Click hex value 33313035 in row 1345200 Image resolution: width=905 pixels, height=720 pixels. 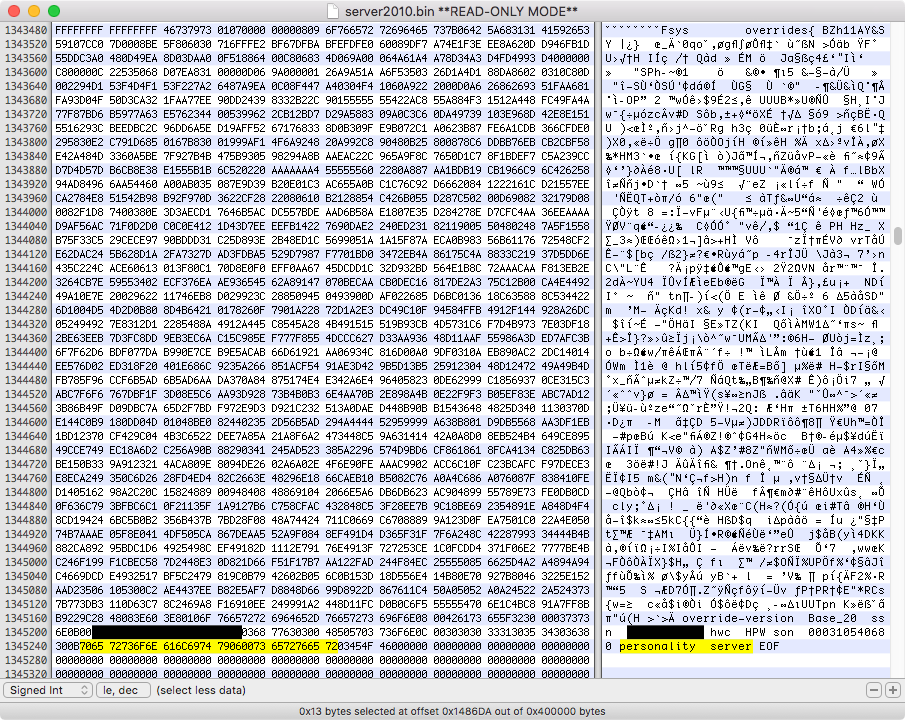point(511,632)
